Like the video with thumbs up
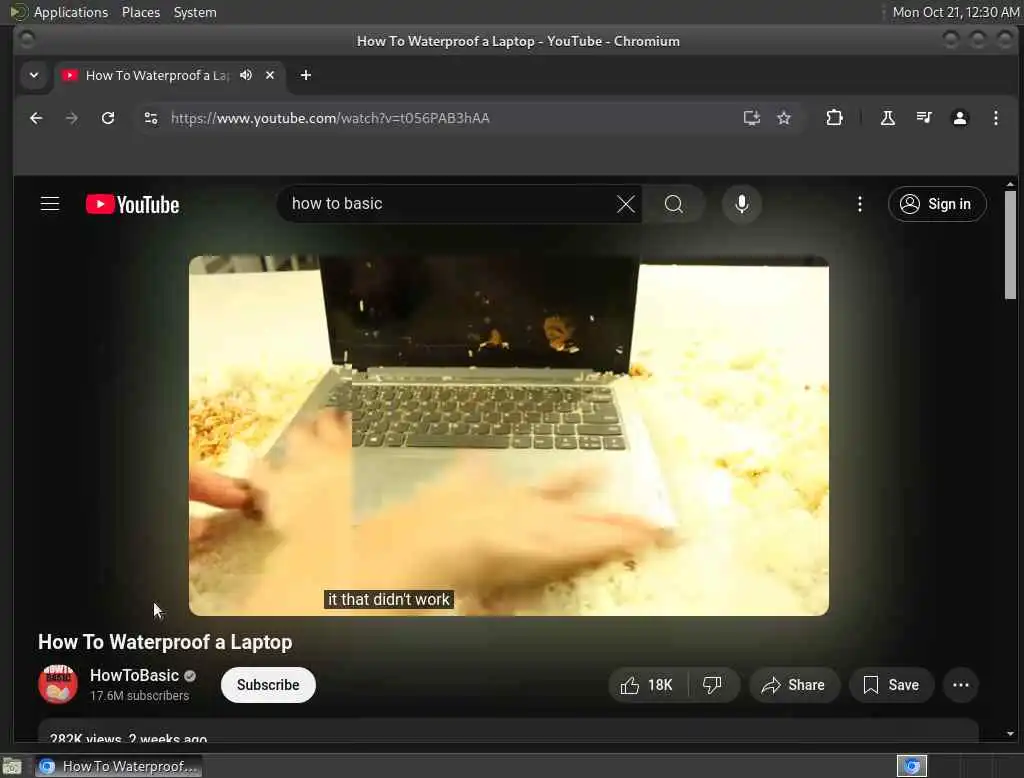The image size is (1024, 778). pyautogui.click(x=647, y=685)
